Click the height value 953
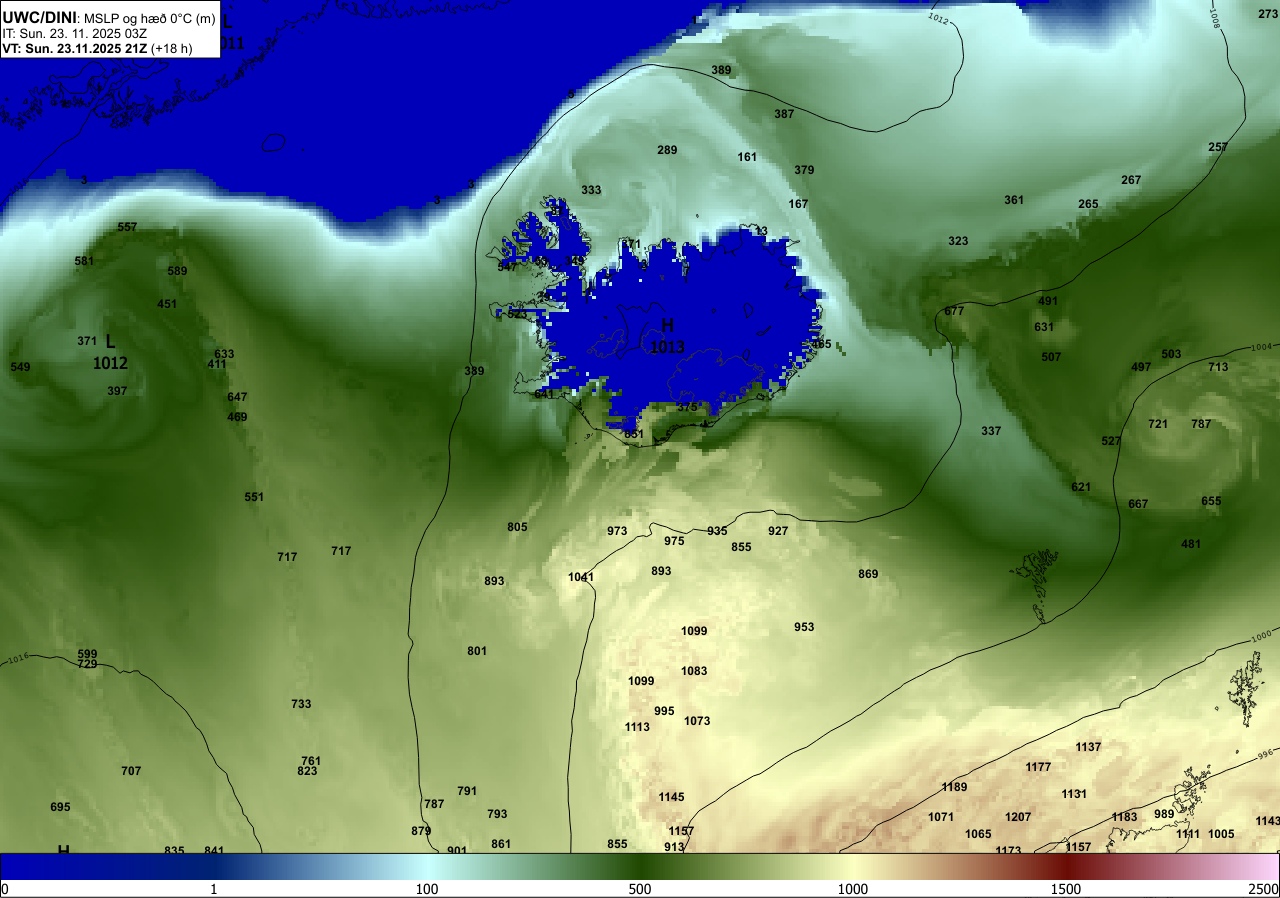1280x898 pixels. pos(804,627)
